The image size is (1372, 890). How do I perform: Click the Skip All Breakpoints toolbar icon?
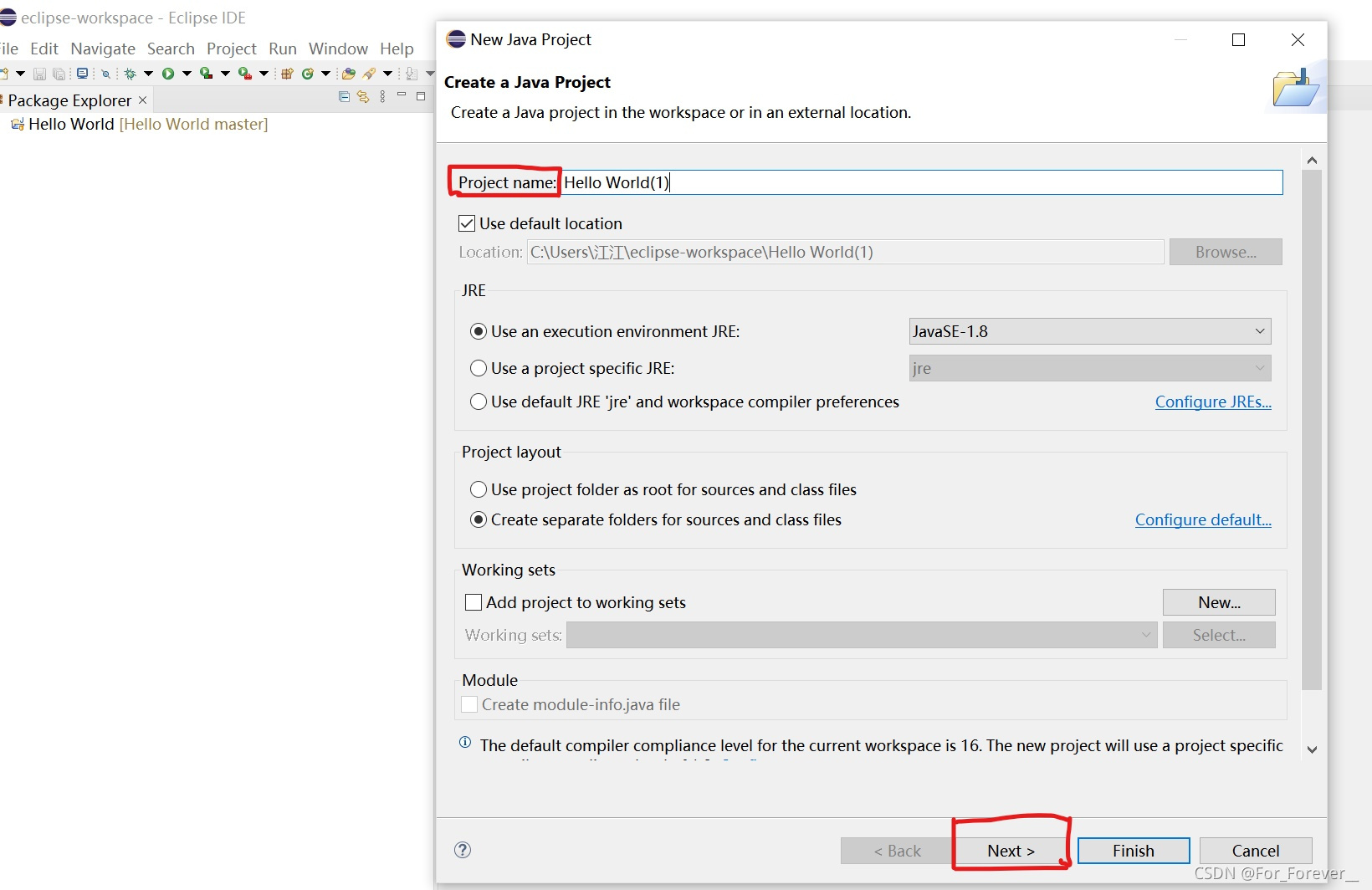tap(105, 74)
